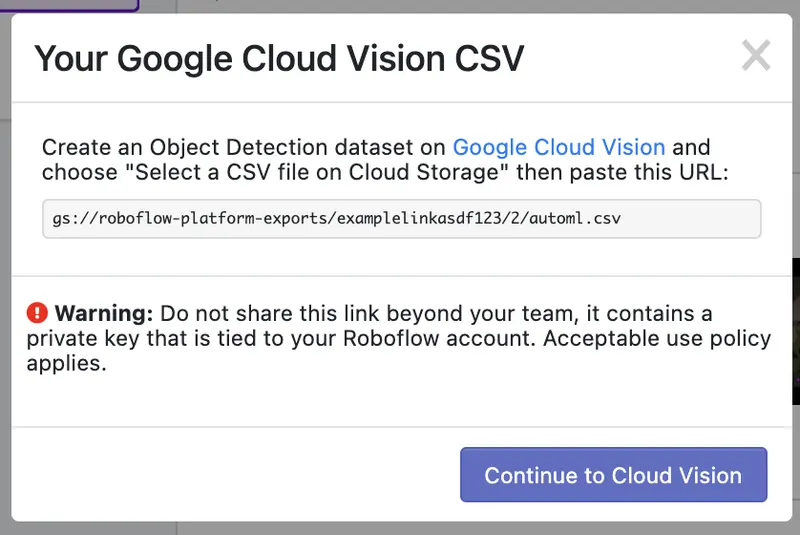Screen dimensions: 800x535
Task: Select the "Your Google Cloud Vision CSV" title
Action: coord(279,59)
